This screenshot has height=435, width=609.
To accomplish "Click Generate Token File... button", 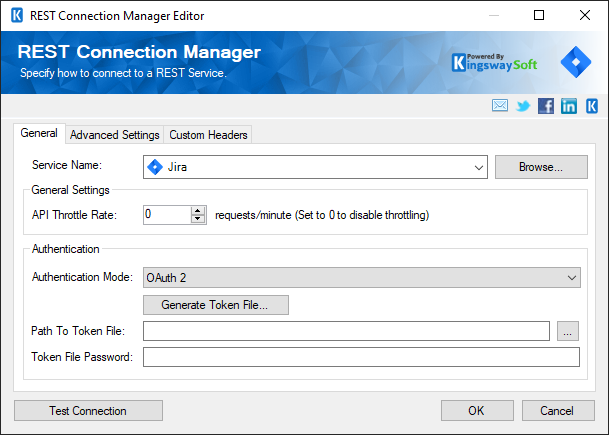I will click(216, 305).
